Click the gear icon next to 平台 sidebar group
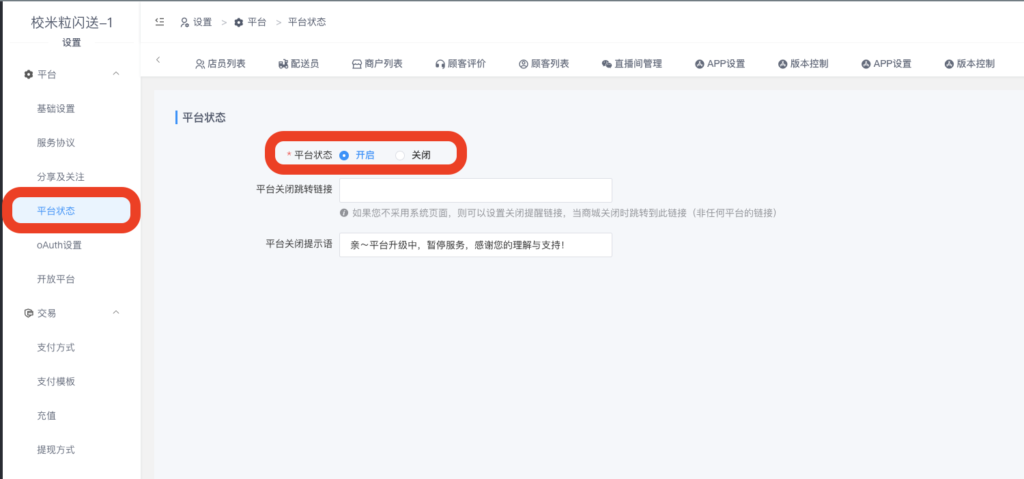Image resolution: width=1024 pixels, height=479 pixels. [x=28, y=74]
